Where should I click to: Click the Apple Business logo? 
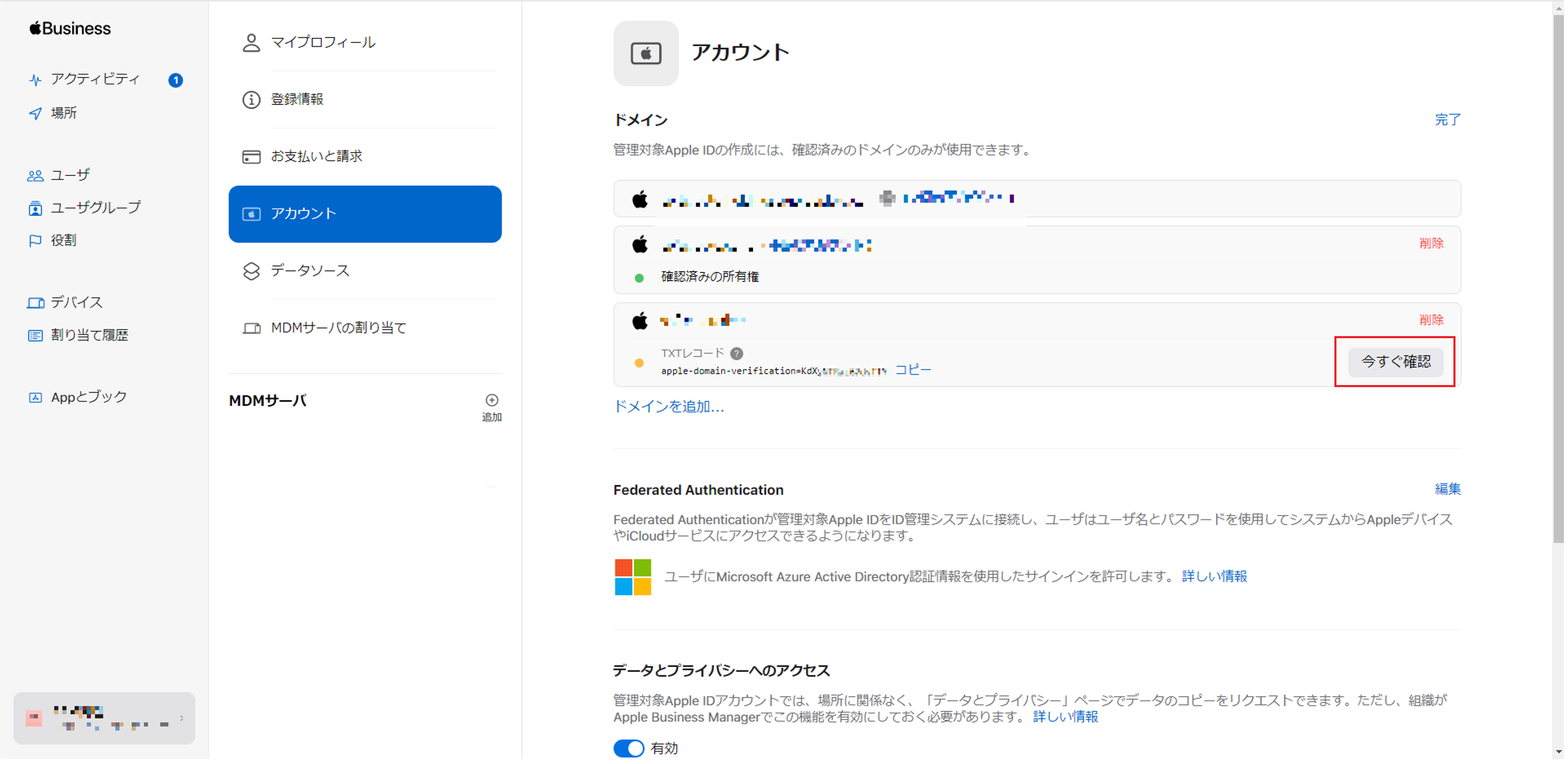pos(70,29)
